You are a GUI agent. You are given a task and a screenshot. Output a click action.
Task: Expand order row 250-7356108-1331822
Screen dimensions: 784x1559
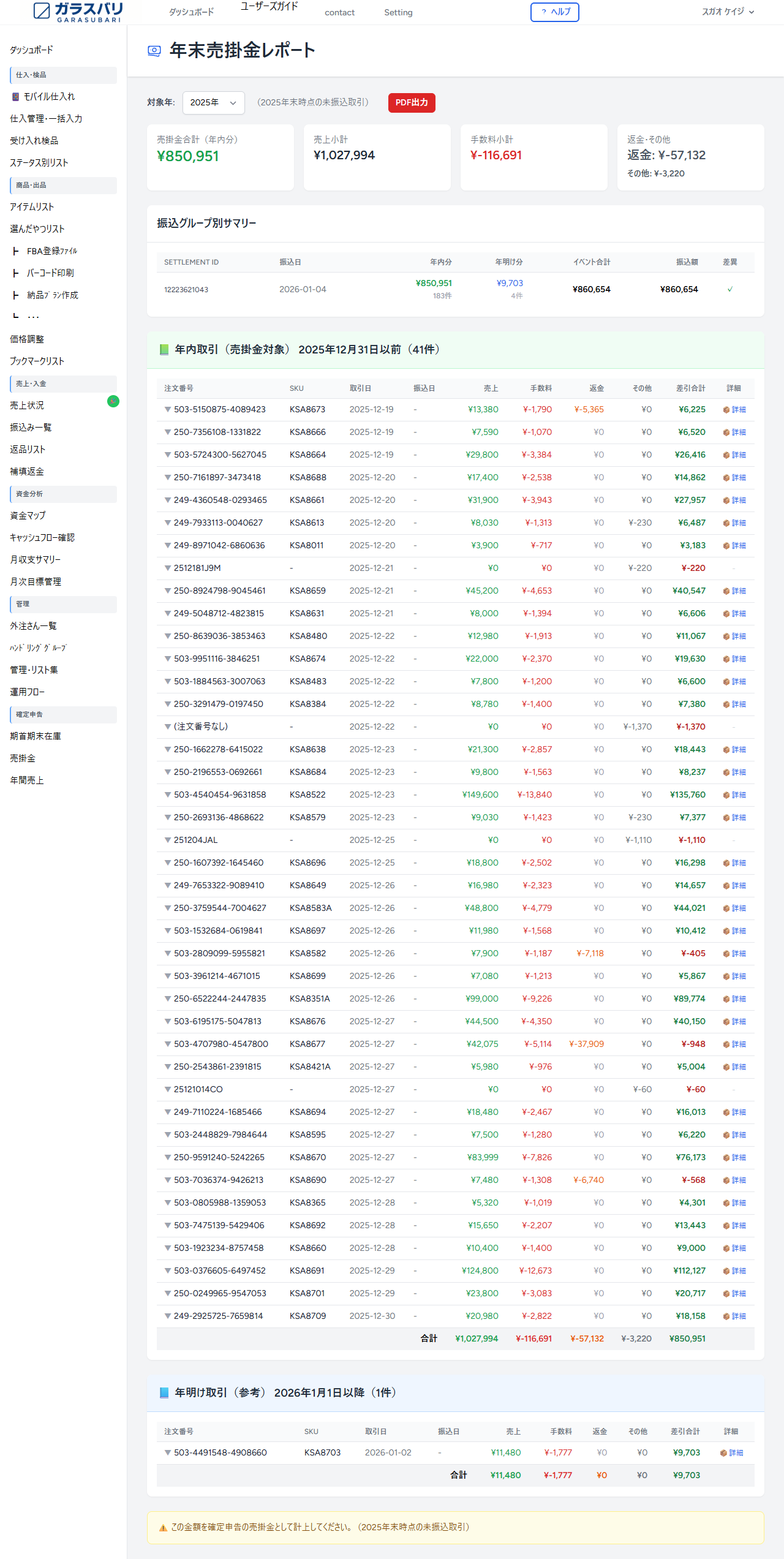(167, 432)
